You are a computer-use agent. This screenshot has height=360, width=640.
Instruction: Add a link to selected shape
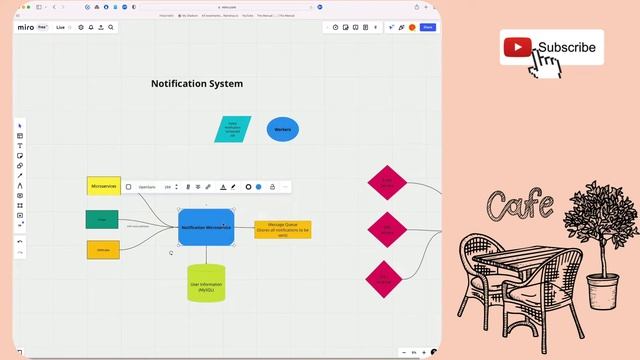pyautogui.click(x=208, y=187)
